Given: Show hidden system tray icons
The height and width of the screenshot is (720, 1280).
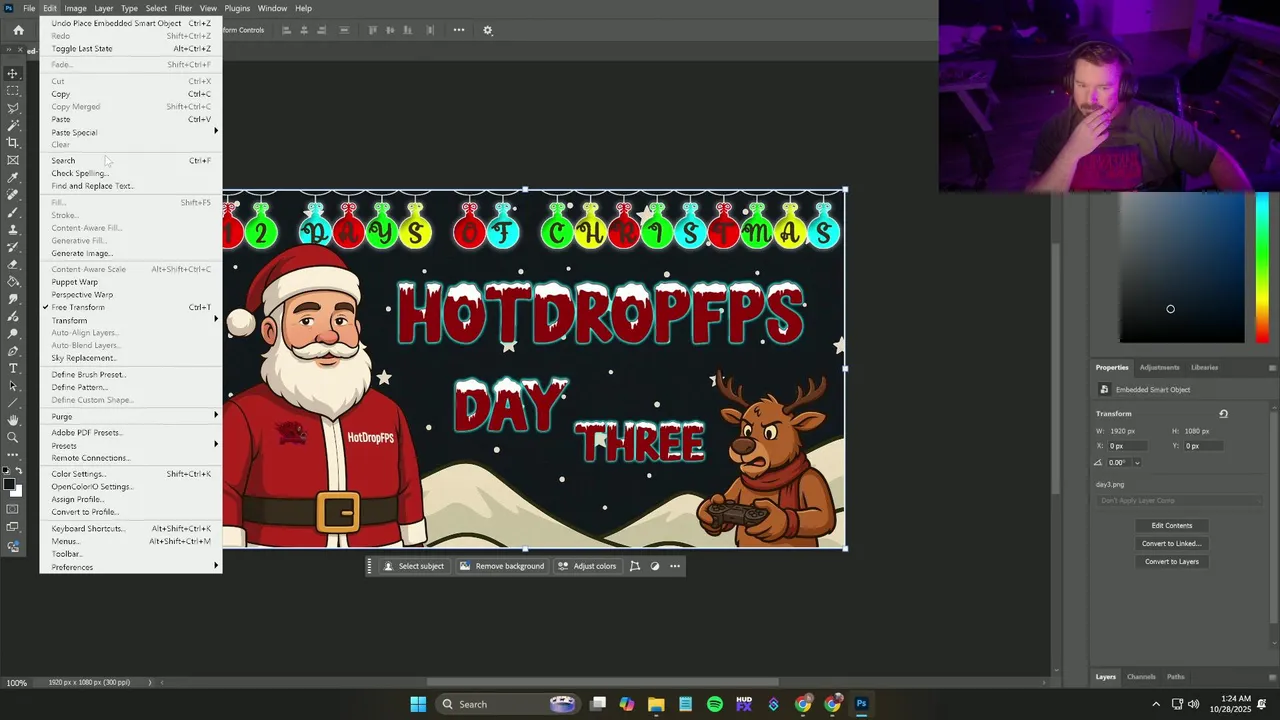Looking at the screenshot, I should pos(1156,704).
